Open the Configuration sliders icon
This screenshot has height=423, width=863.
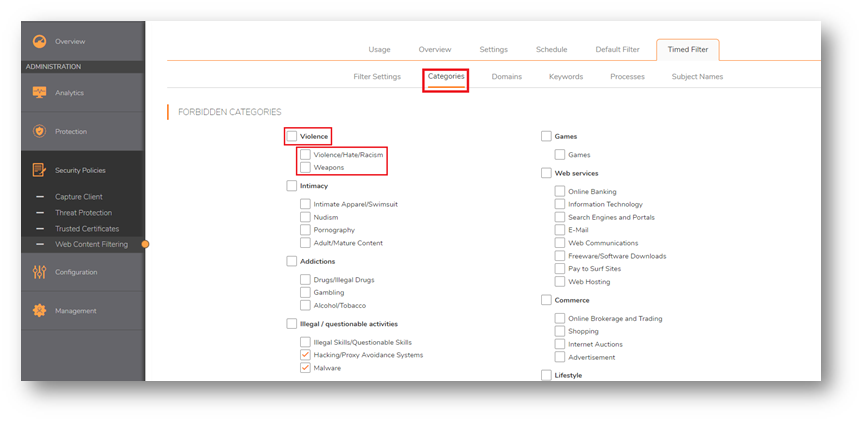click(39, 272)
